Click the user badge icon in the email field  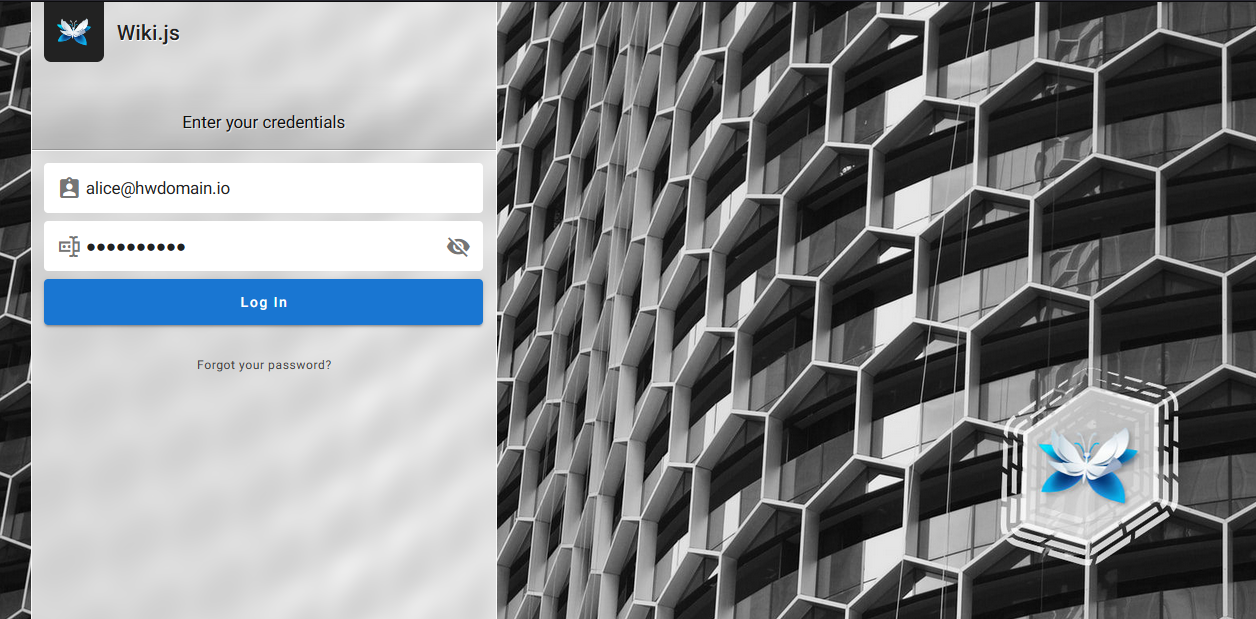pos(69,188)
